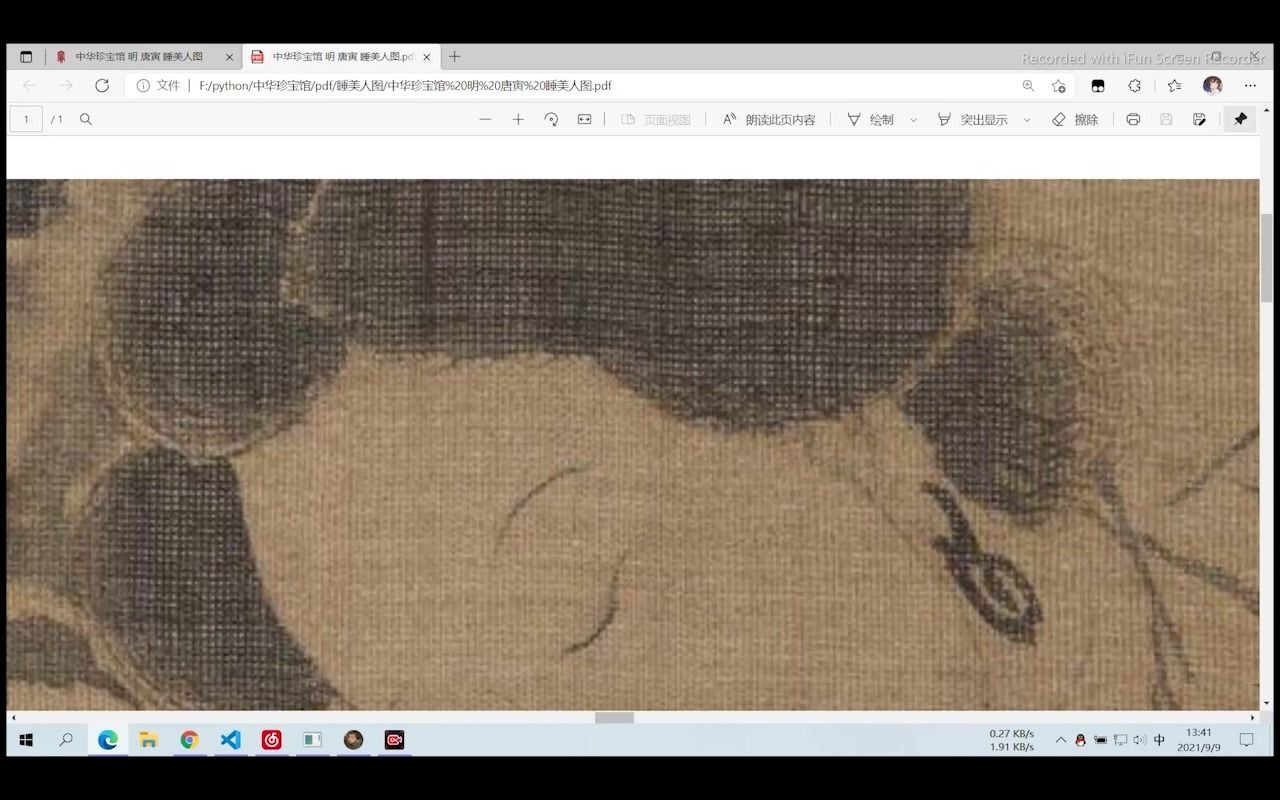Open File Explorer from the taskbar
The height and width of the screenshot is (800, 1280).
(149, 740)
